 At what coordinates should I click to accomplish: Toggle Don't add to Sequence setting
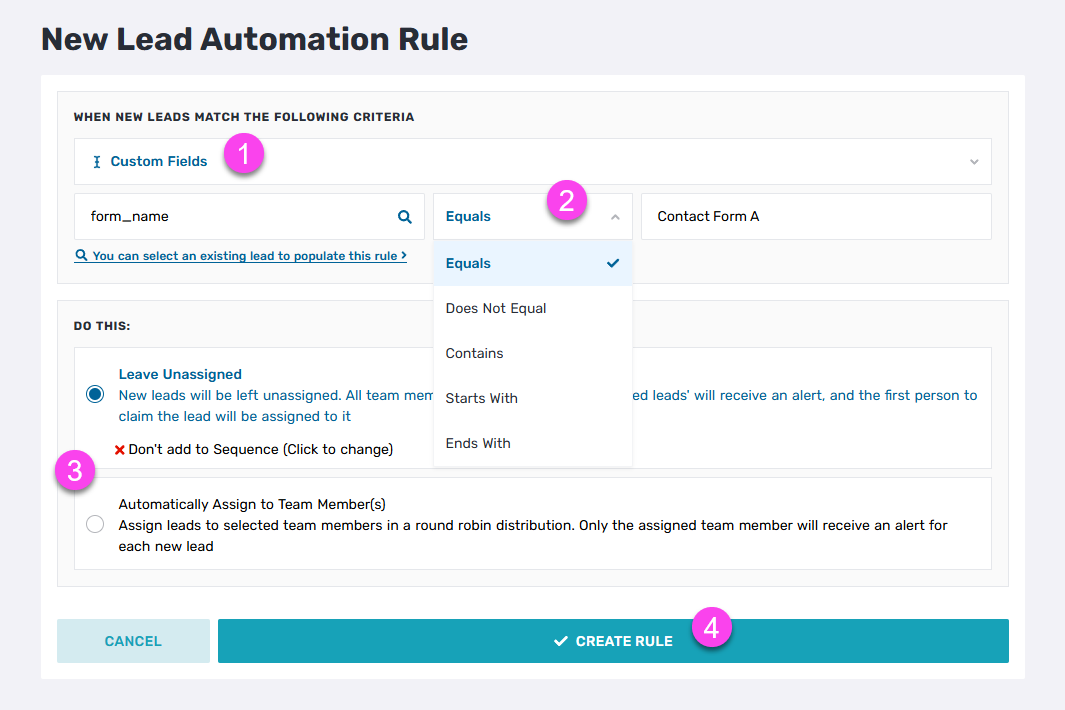click(x=260, y=450)
